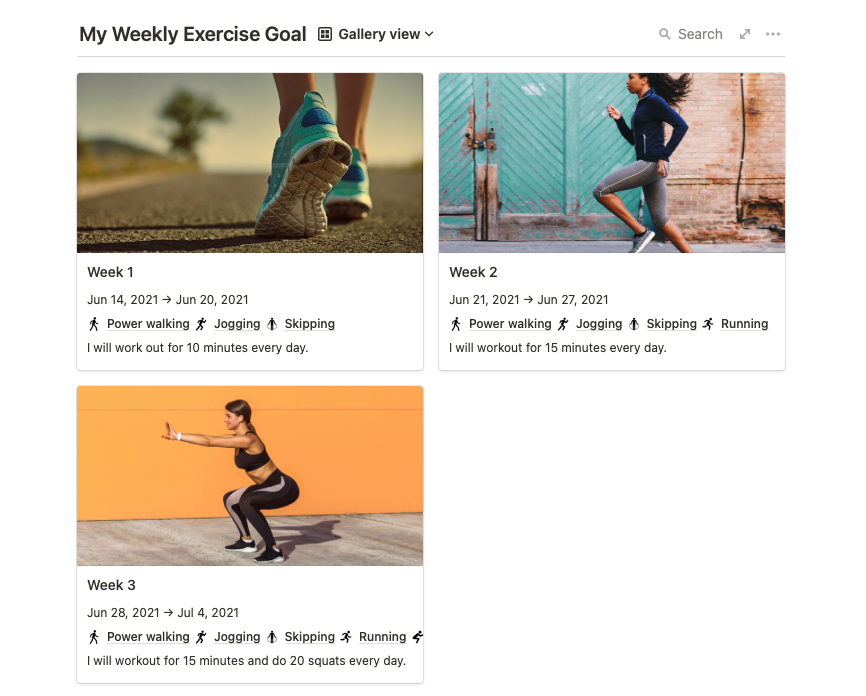Click Jogging tag icon in Week 1
The width and height of the screenshot is (866, 696).
(201, 324)
